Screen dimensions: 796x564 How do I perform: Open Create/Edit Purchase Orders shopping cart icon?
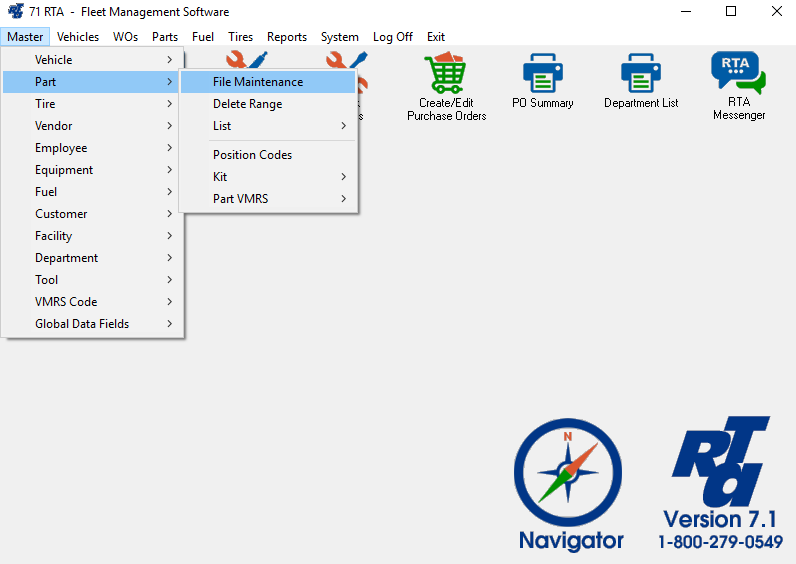tap(446, 73)
